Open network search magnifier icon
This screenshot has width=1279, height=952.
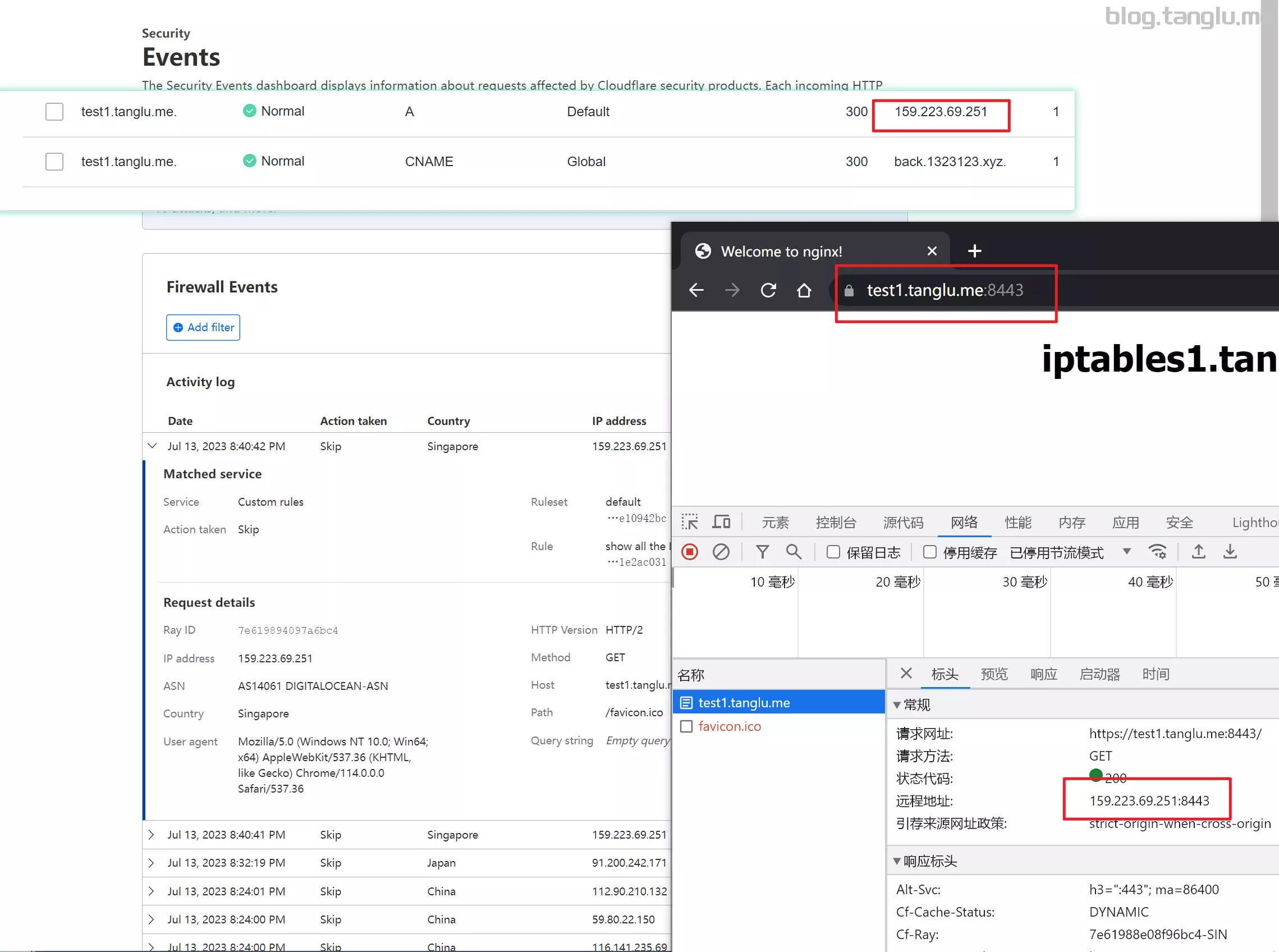click(x=794, y=552)
